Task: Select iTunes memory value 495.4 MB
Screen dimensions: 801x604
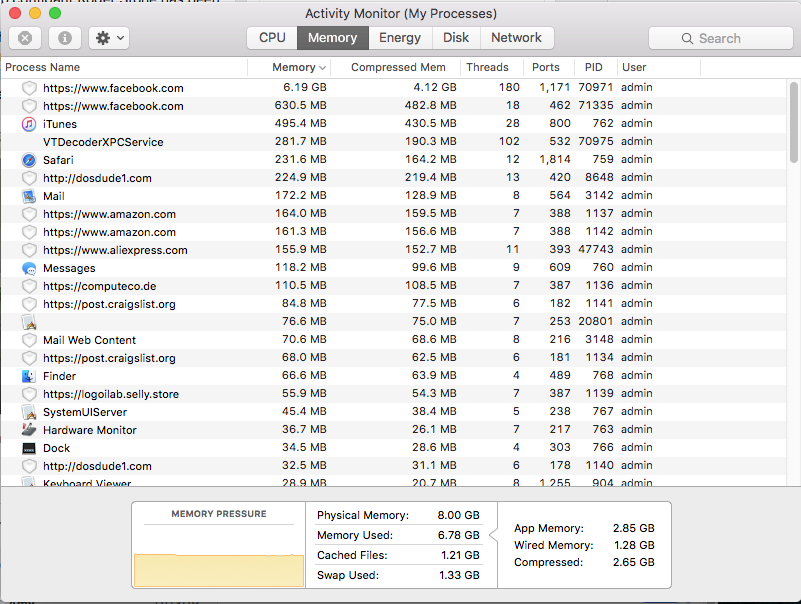Action: point(300,124)
